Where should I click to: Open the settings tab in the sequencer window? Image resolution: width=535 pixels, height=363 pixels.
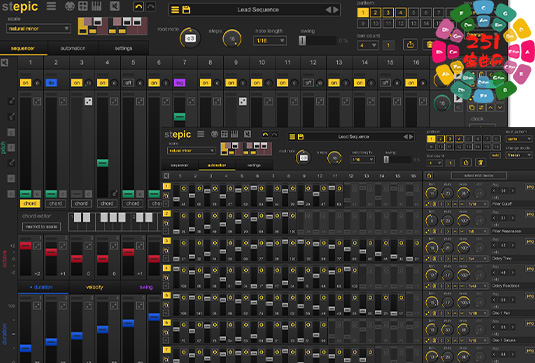click(124, 48)
